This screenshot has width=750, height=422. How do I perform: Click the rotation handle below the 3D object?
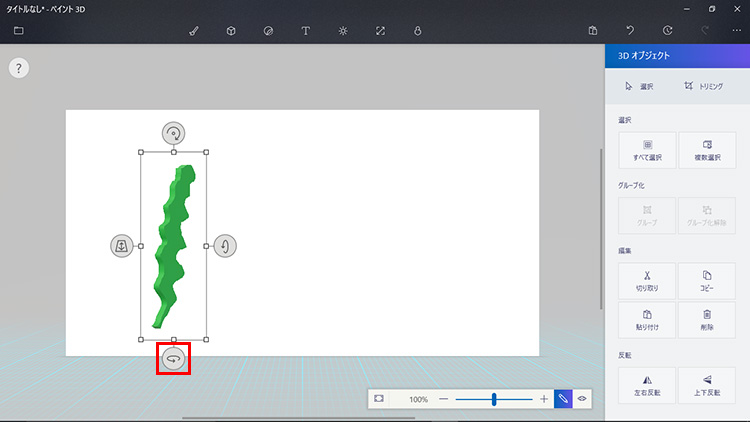[x=173, y=358]
